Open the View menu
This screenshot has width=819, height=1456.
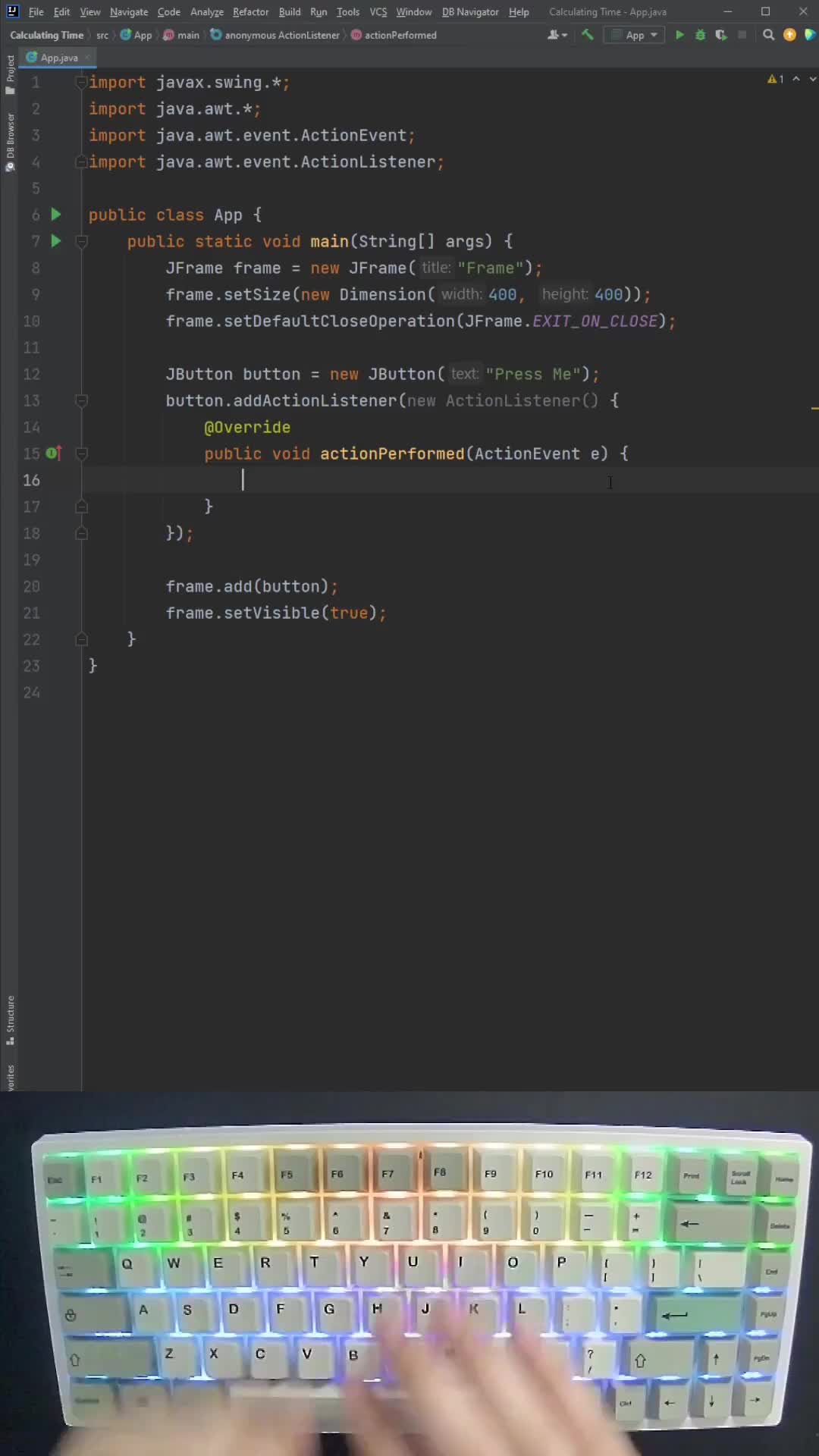(x=89, y=12)
